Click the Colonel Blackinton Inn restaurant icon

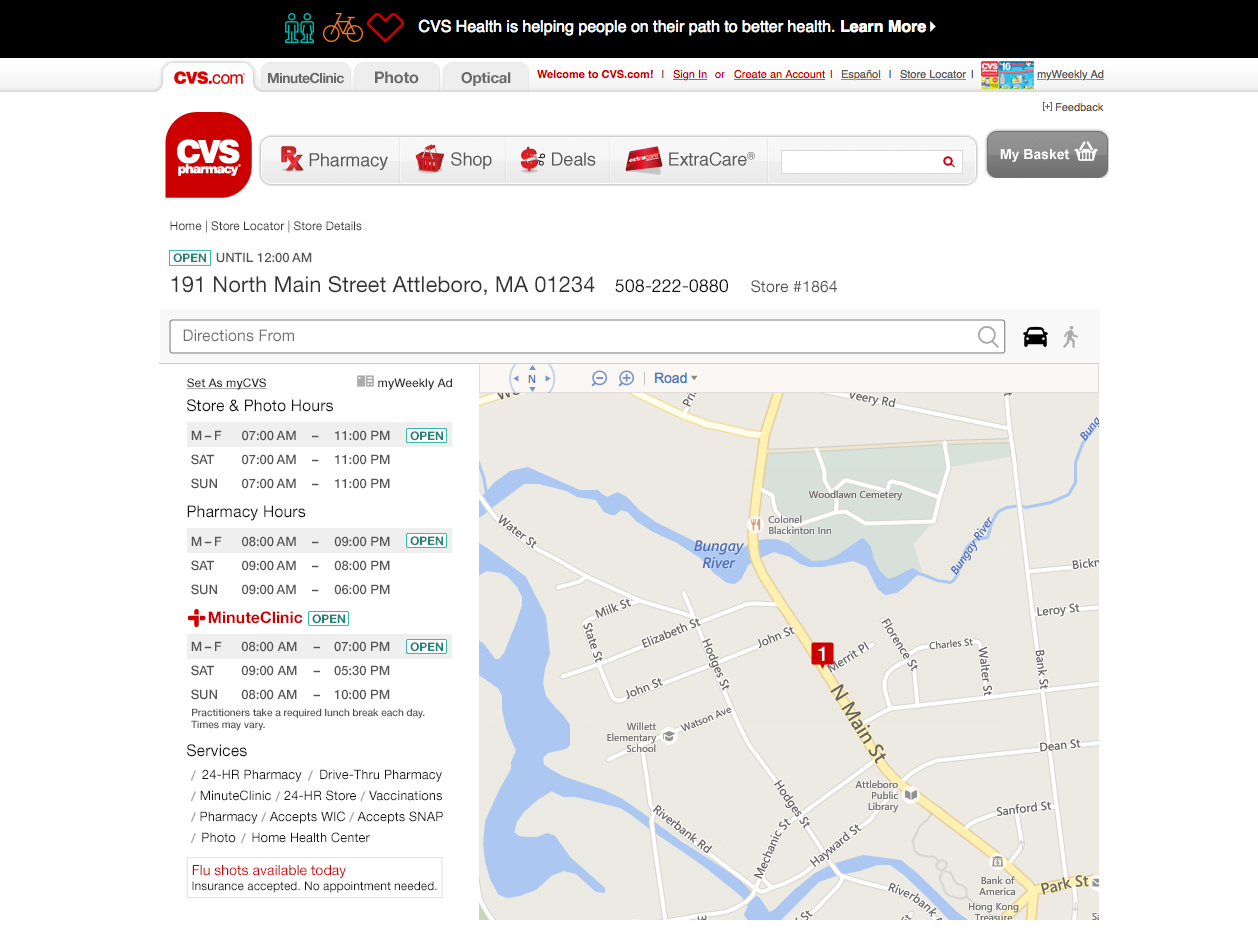[756, 523]
